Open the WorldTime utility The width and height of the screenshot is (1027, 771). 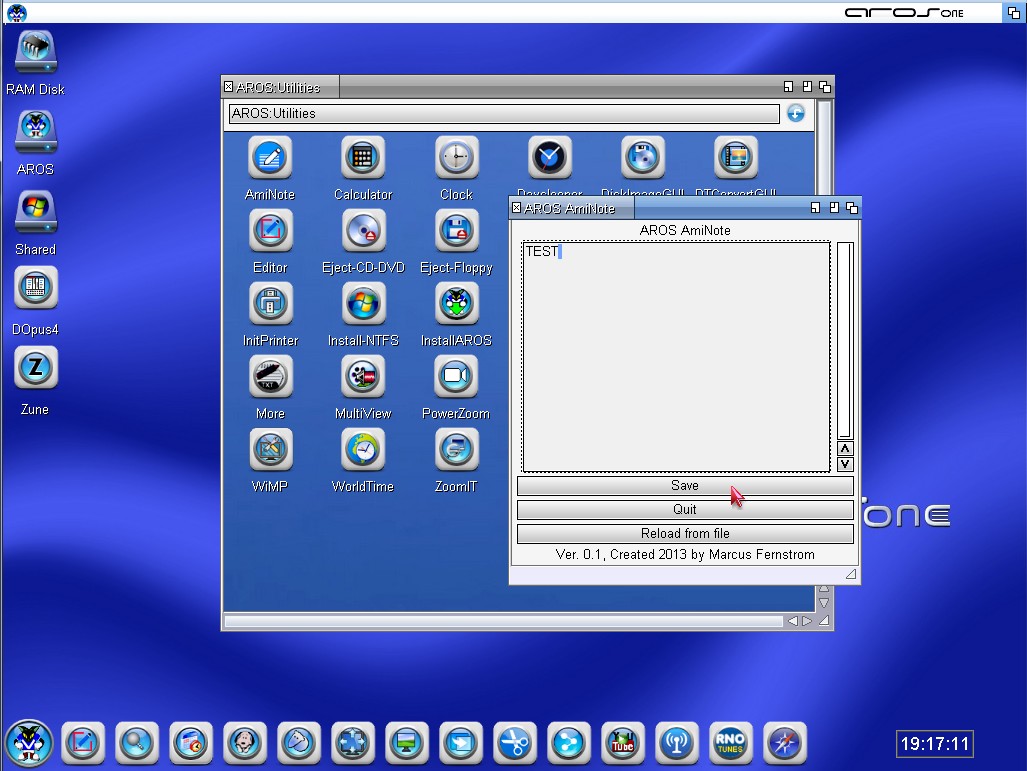(x=363, y=450)
